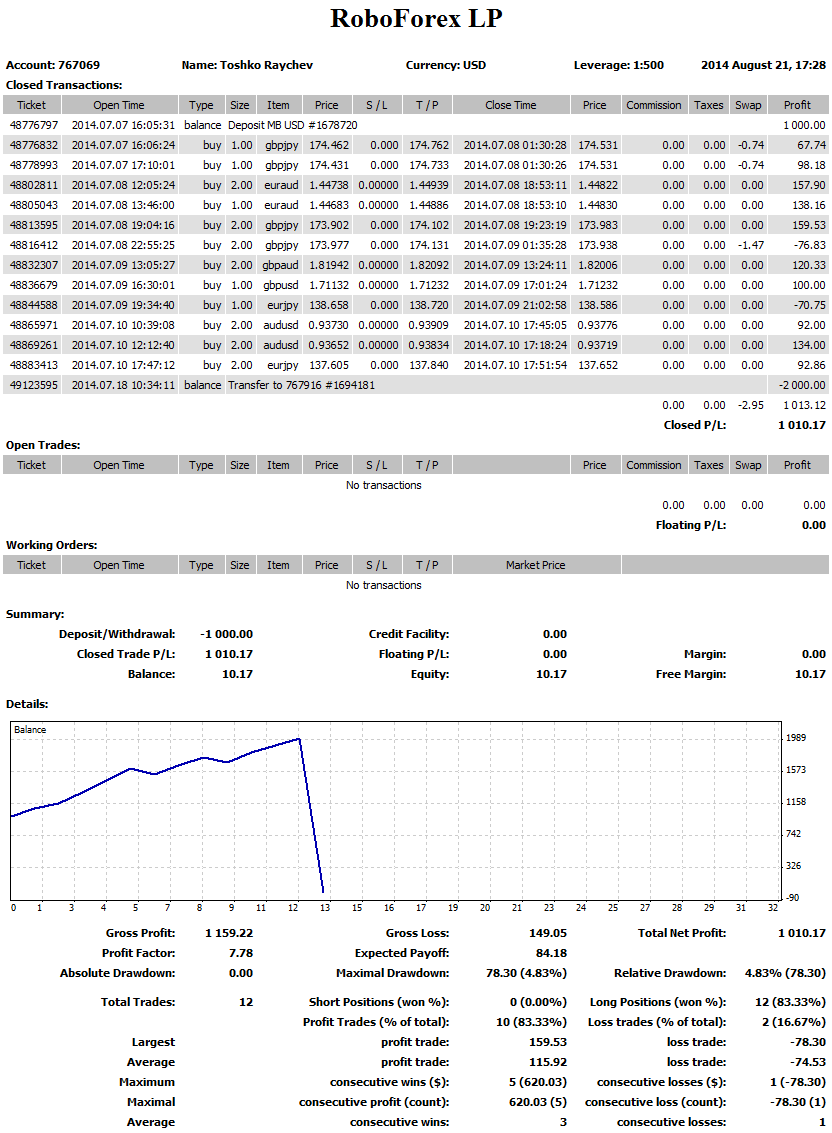Click the open price "0.93652"
832x1133 pixels.
[329, 345]
